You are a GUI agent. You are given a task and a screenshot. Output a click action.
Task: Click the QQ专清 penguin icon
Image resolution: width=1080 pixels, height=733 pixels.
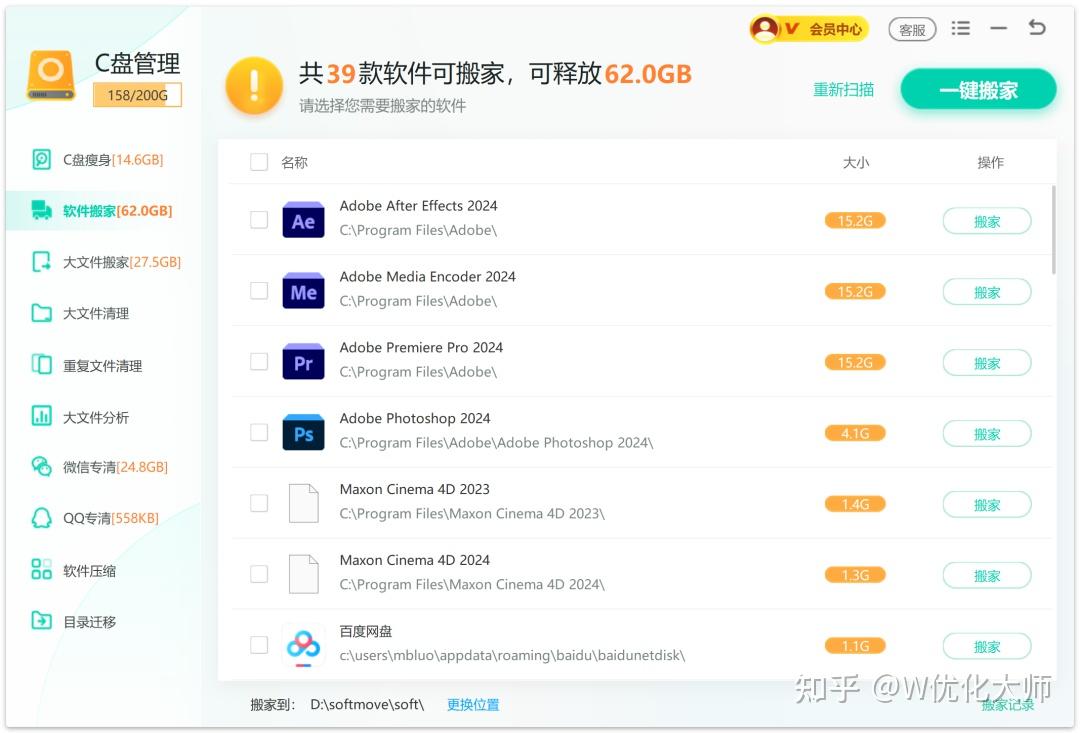(41, 518)
